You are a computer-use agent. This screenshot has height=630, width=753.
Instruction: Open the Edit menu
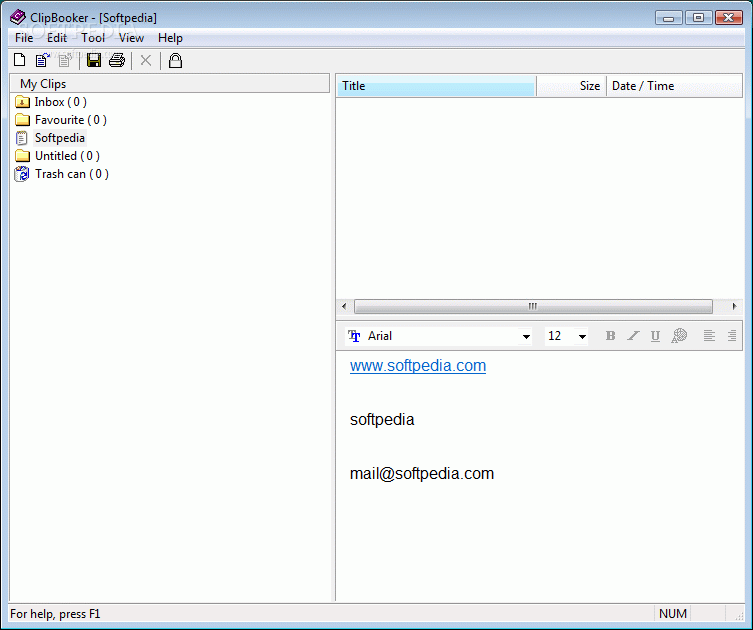pyautogui.click(x=57, y=38)
